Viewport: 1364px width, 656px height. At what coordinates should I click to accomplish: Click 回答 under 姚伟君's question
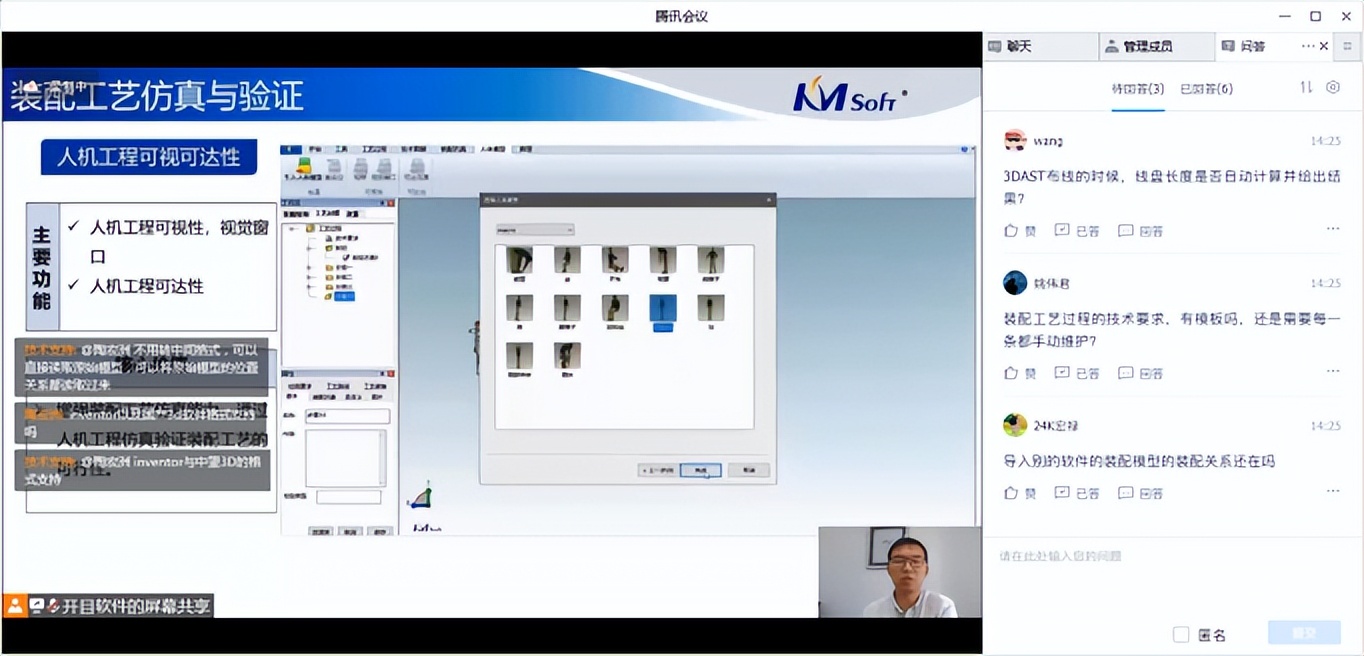point(1140,373)
